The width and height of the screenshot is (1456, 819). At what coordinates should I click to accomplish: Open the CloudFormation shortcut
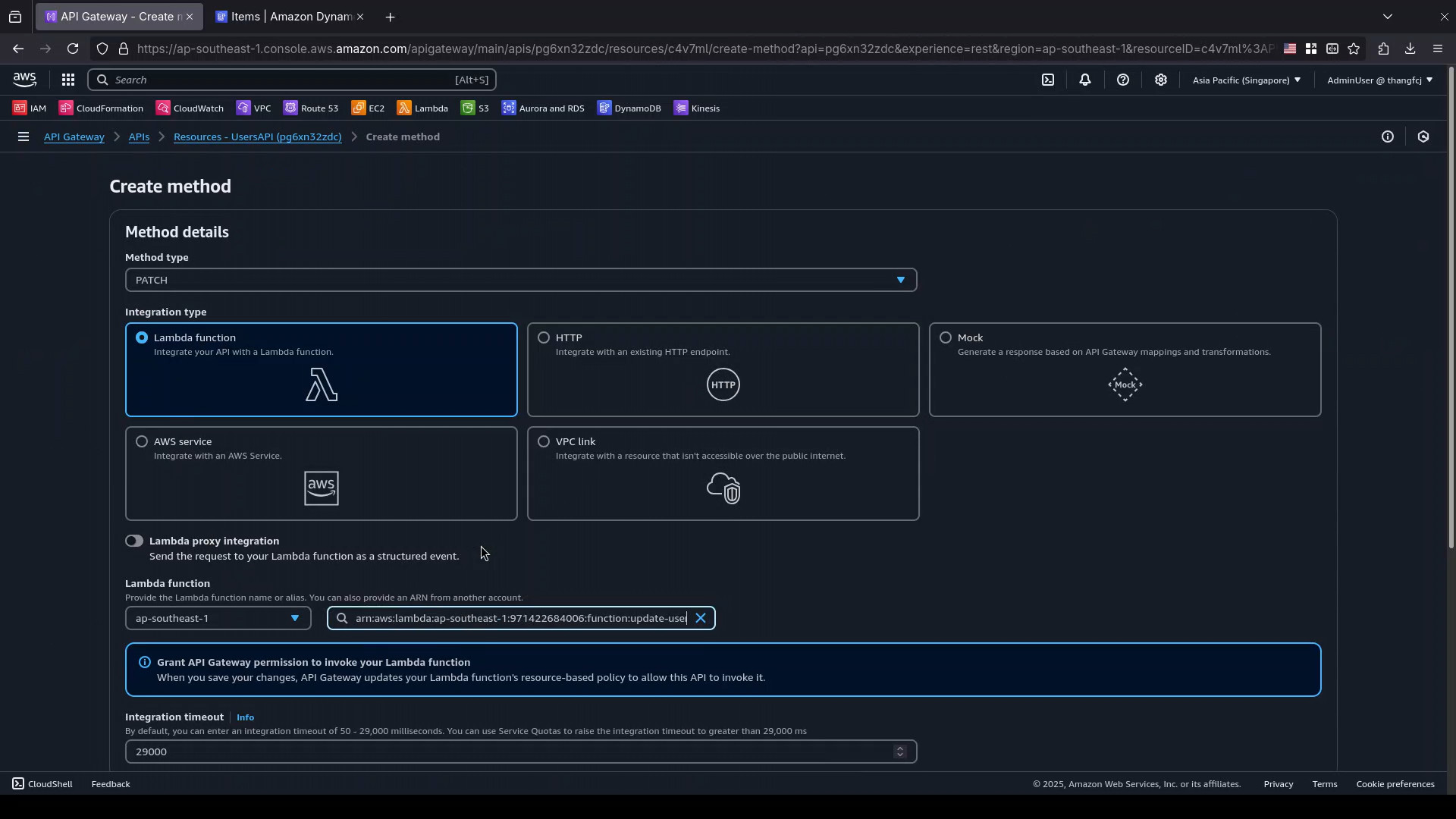click(101, 108)
